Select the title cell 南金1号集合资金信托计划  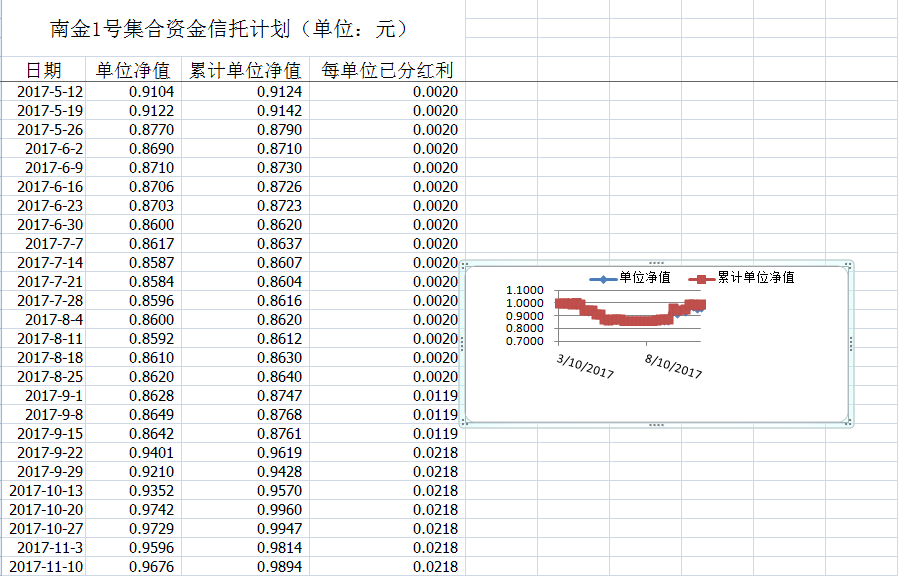pyautogui.click(x=230, y=28)
